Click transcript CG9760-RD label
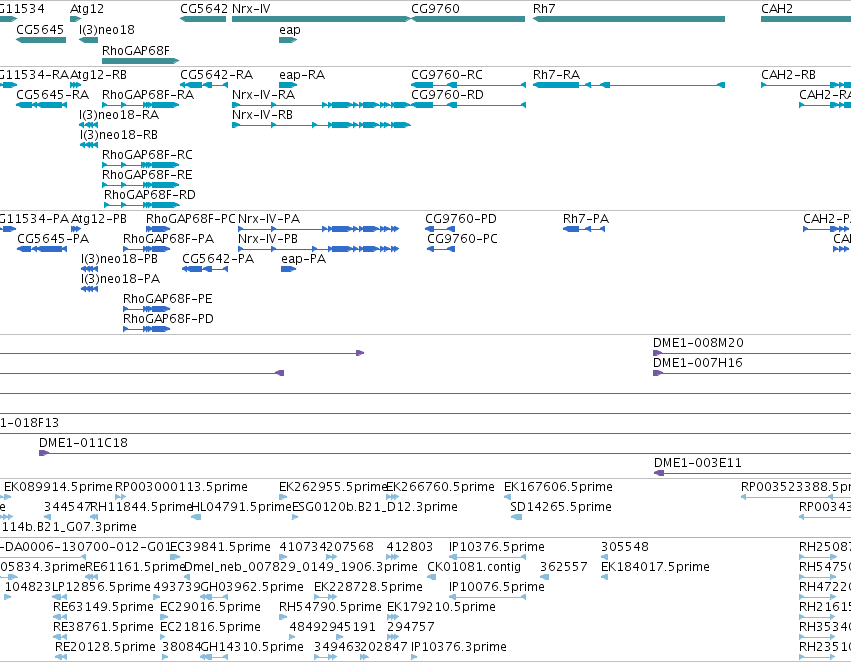This screenshot has height=662, width=851. (x=447, y=94)
